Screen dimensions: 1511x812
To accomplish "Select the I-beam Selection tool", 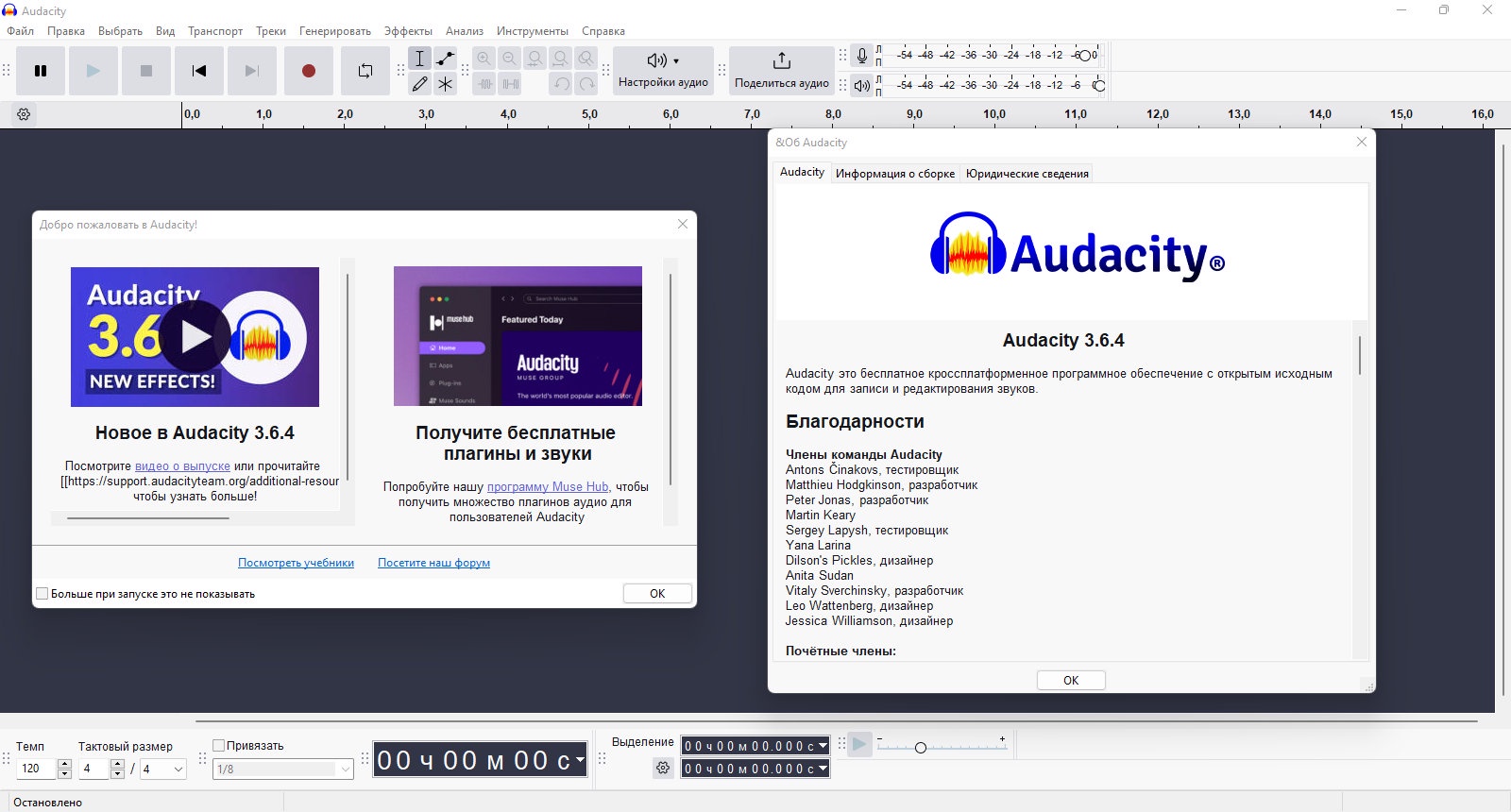I will click(x=420, y=59).
